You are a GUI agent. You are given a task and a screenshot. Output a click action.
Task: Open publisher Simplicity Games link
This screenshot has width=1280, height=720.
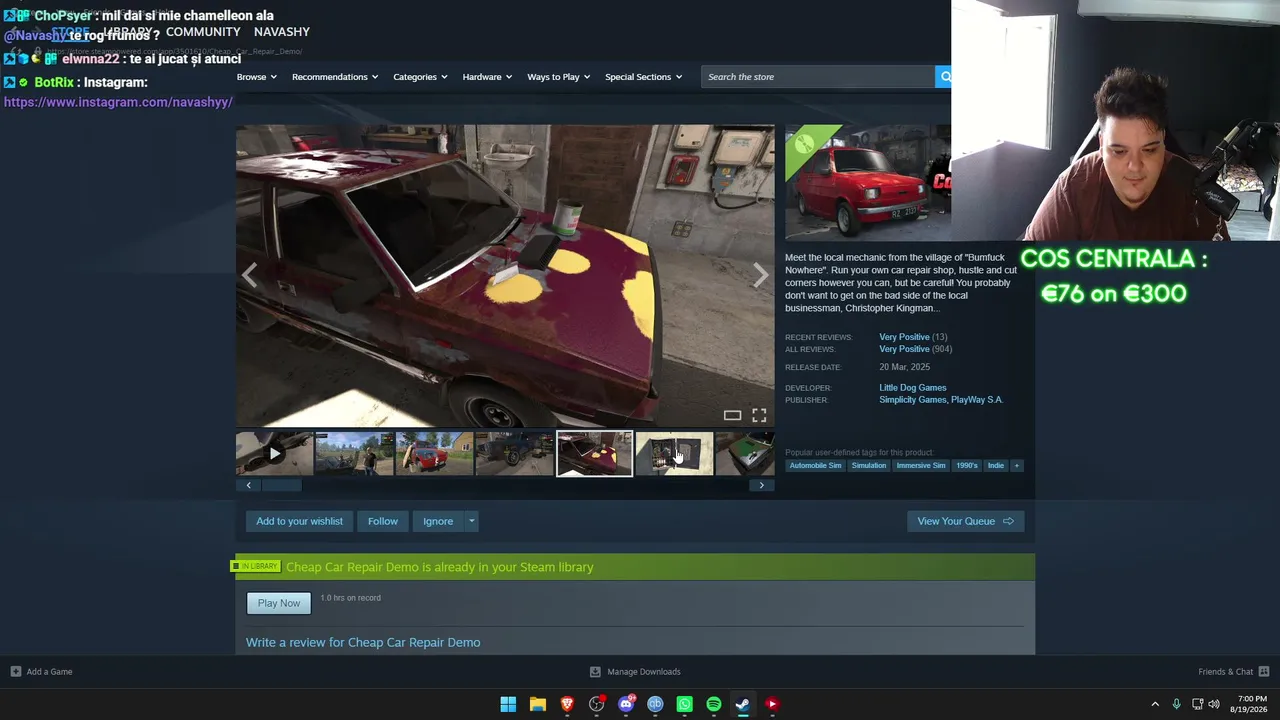click(x=912, y=400)
